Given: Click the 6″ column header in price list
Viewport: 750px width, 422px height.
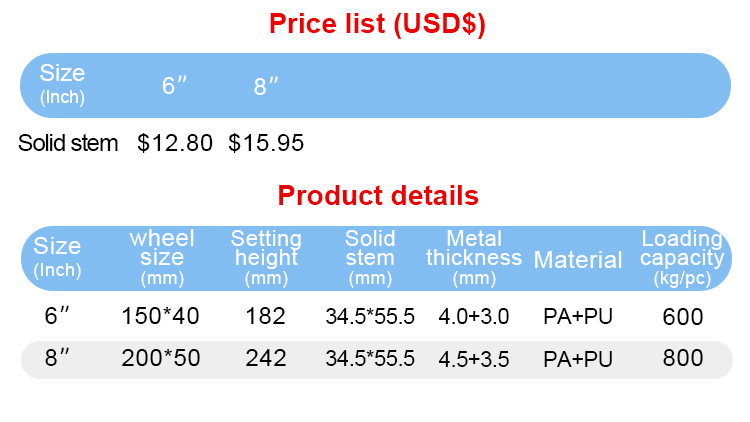Looking at the screenshot, I should [x=175, y=86].
